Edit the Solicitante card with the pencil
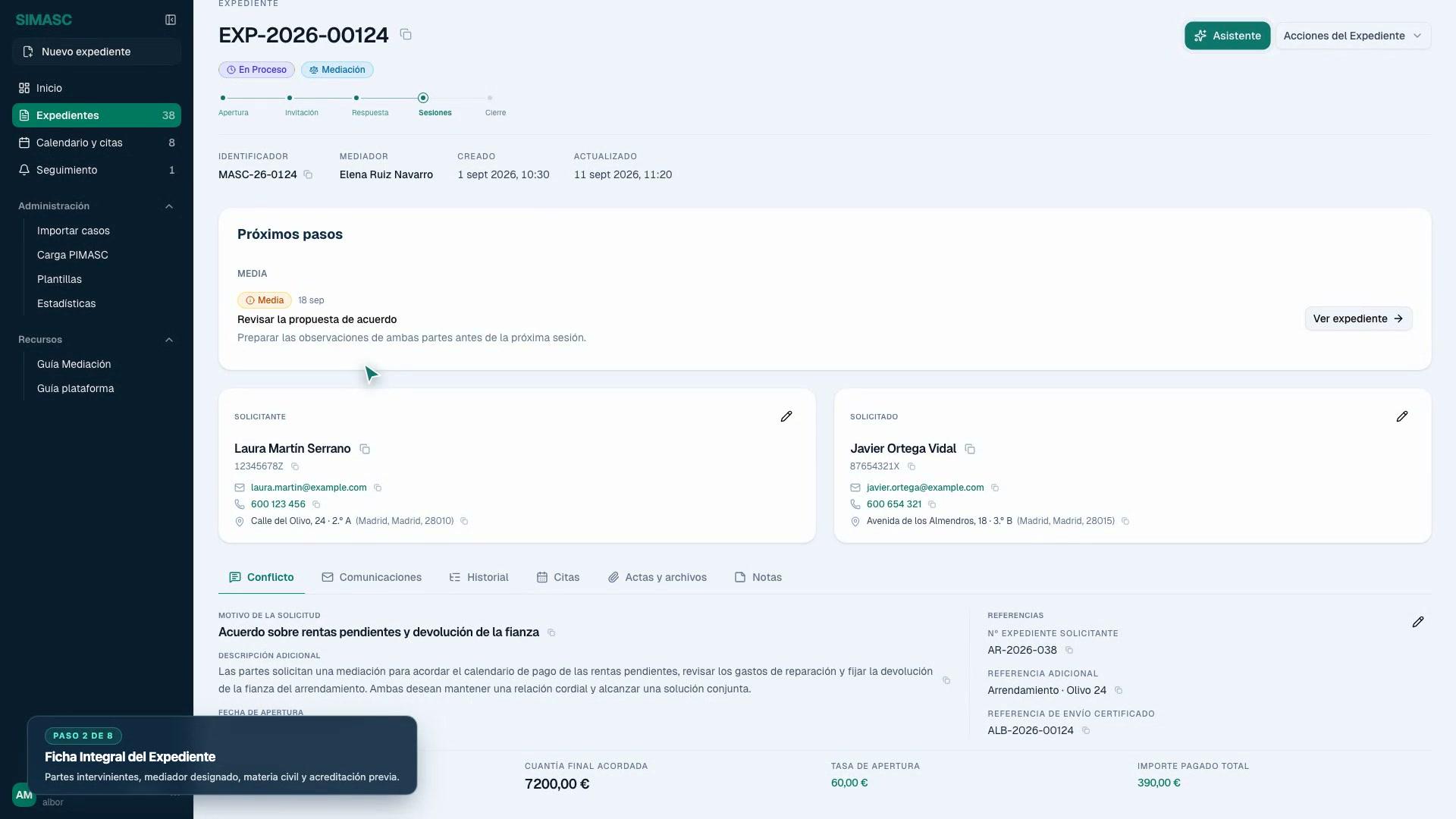Image resolution: width=1456 pixels, height=819 pixels. click(786, 416)
